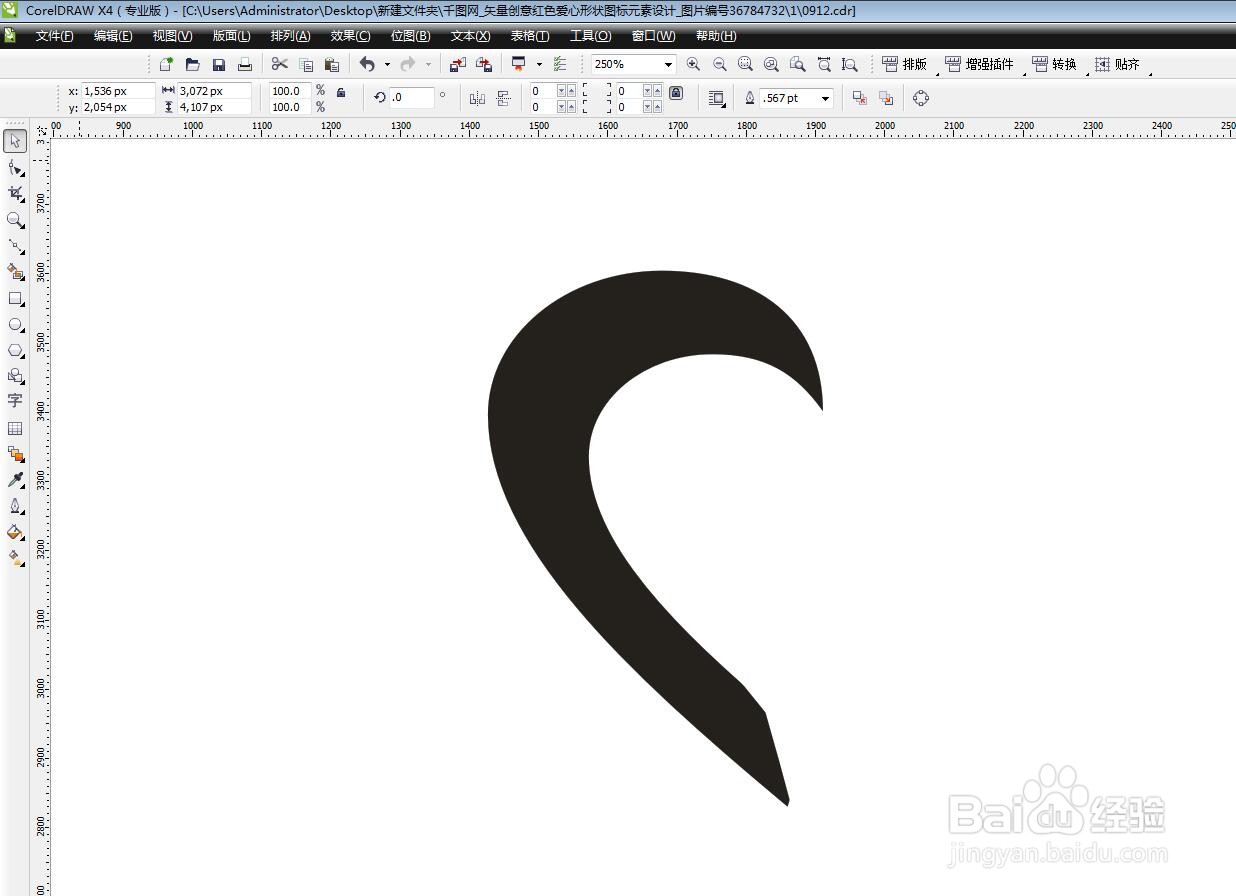Image resolution: width=1236 pixels, height=896 pixels.
Task: Mirror object vertically
Action: coord(503,98)
